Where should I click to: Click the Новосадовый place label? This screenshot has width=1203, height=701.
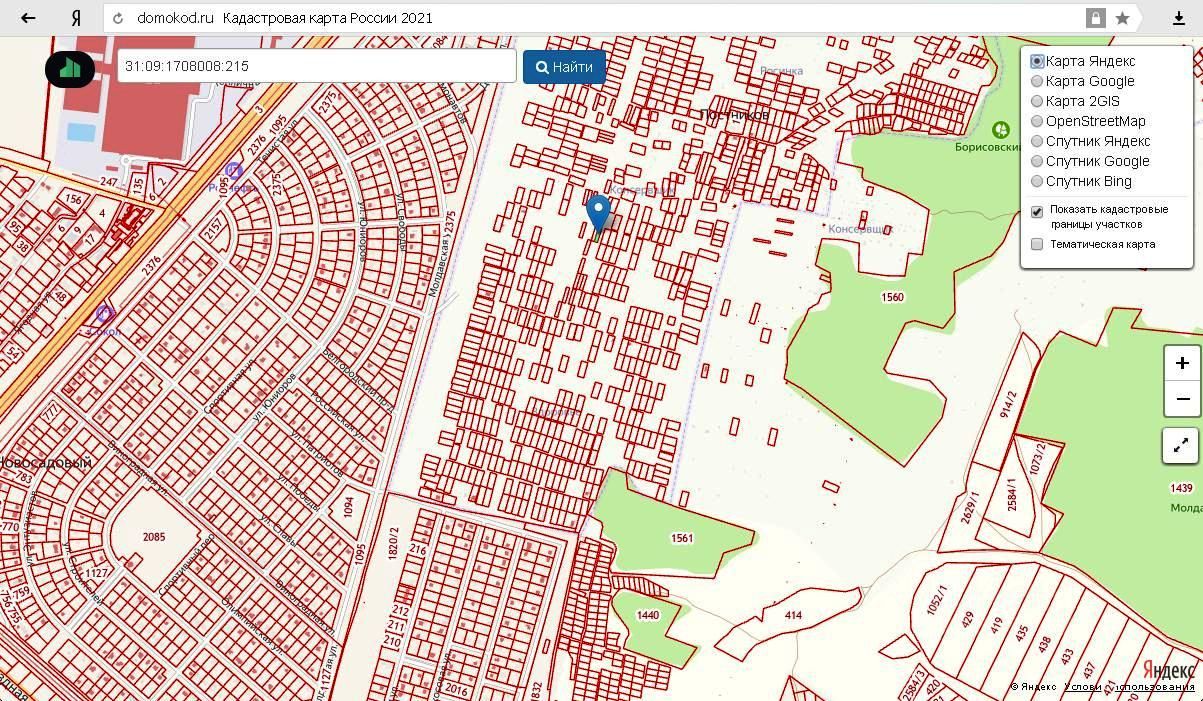click(46, 463)
